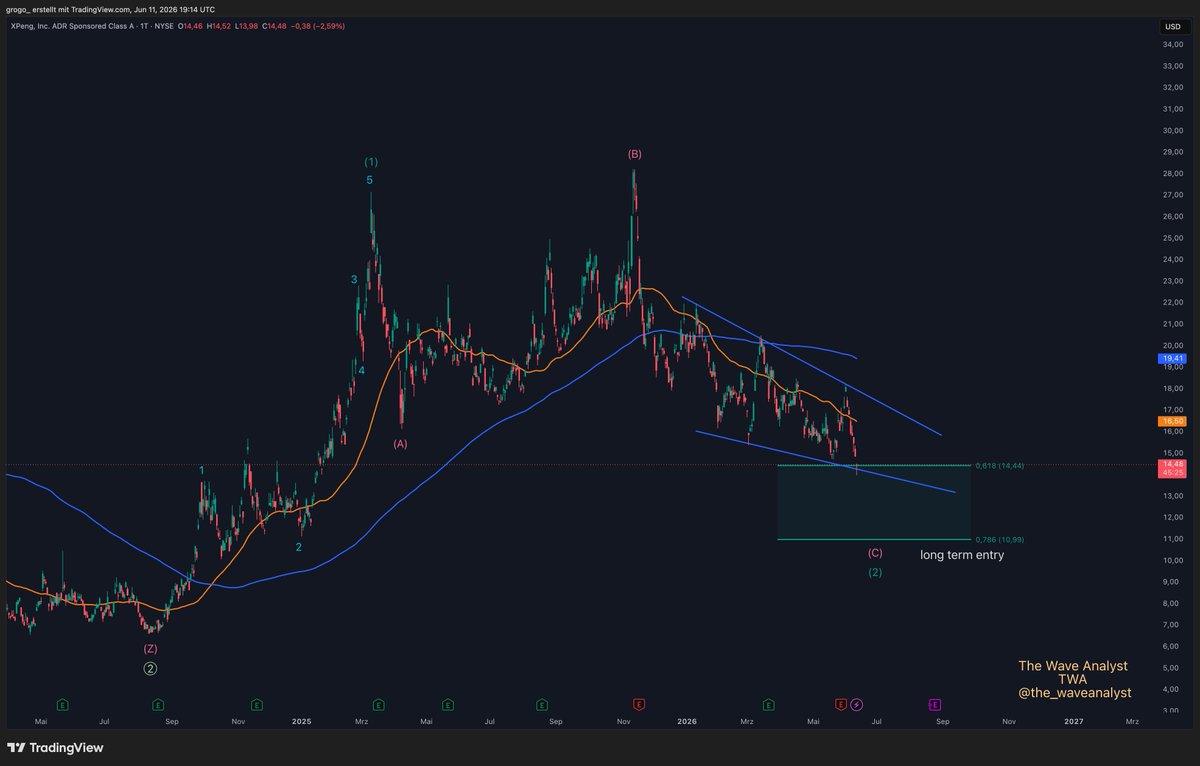
Task: Select the wave 5 label under (1)
Action: click(x=370, y=181)
